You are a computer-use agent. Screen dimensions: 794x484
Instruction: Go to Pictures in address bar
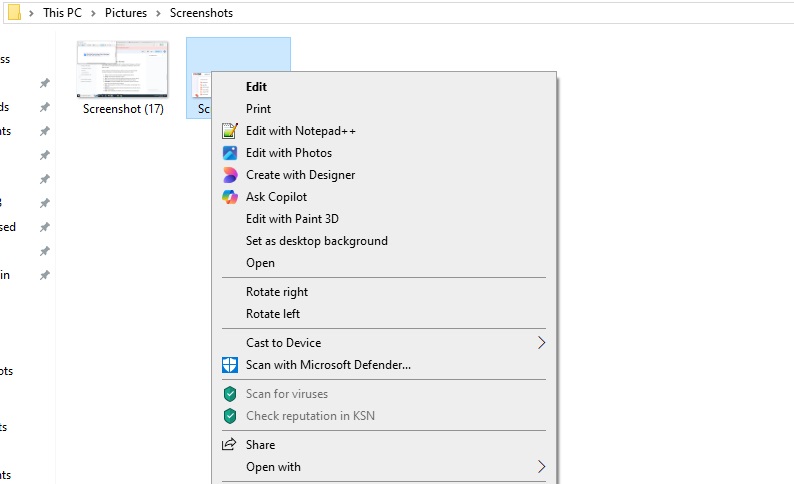point(126,13)
